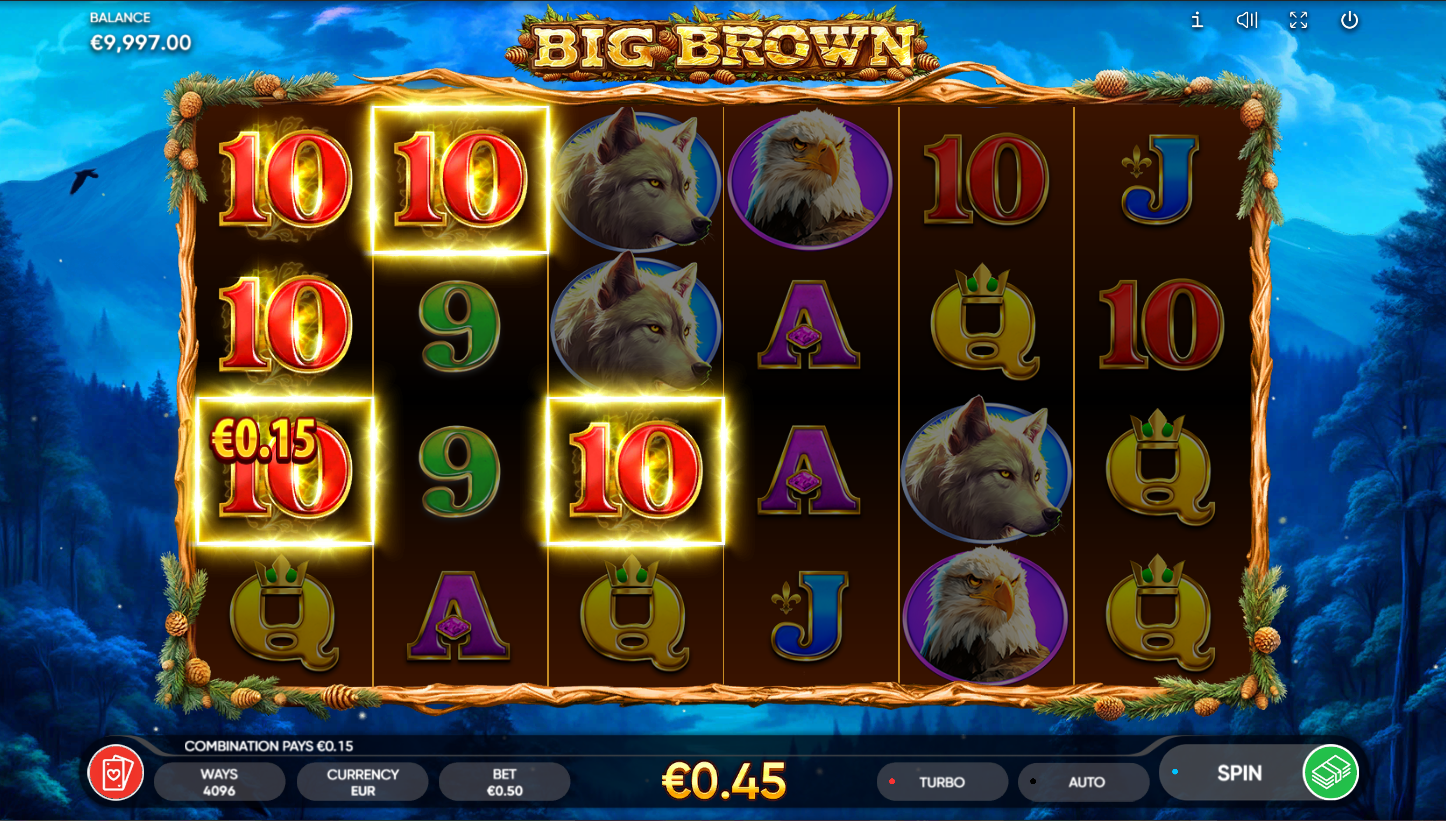
Task: Click the wolf symbol on fifth reel
Action: tap(986, 470)
